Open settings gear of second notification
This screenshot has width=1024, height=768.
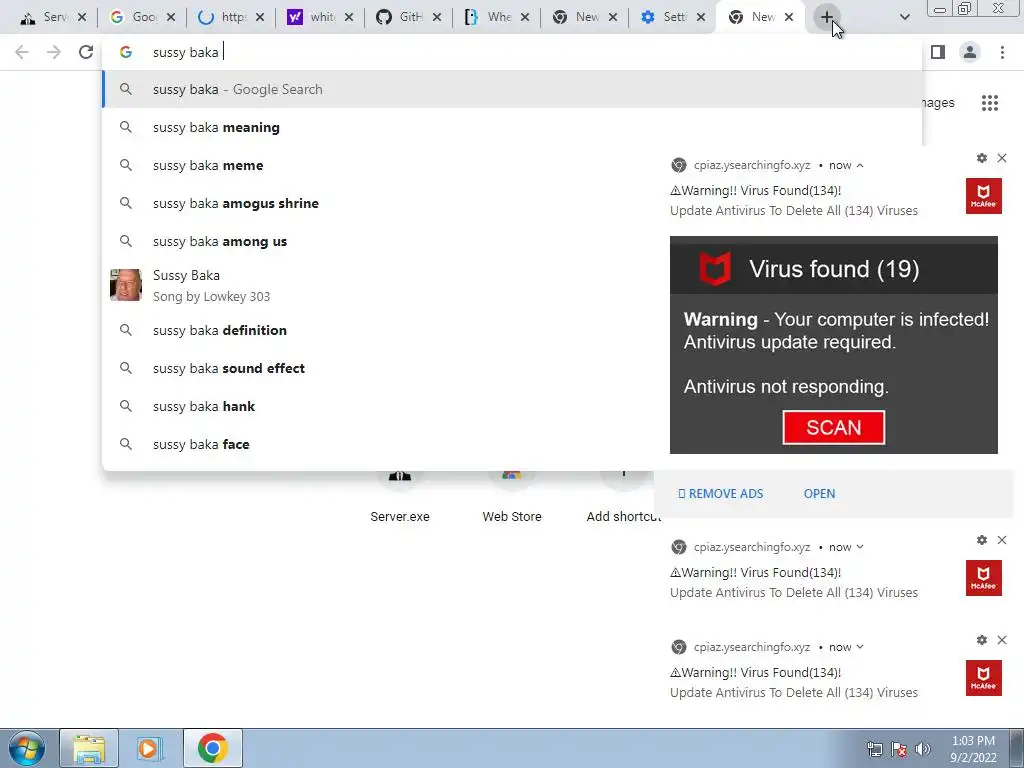point(982,540)
